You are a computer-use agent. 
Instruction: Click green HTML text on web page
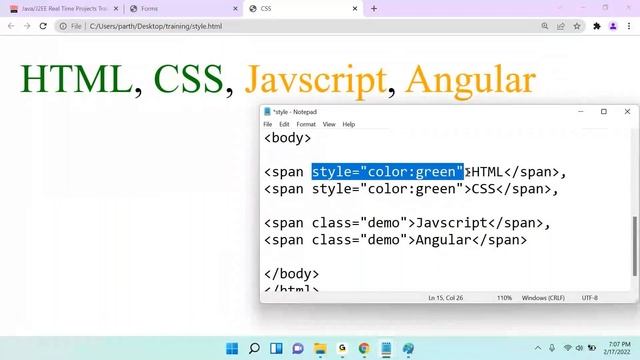coord(77,79)
